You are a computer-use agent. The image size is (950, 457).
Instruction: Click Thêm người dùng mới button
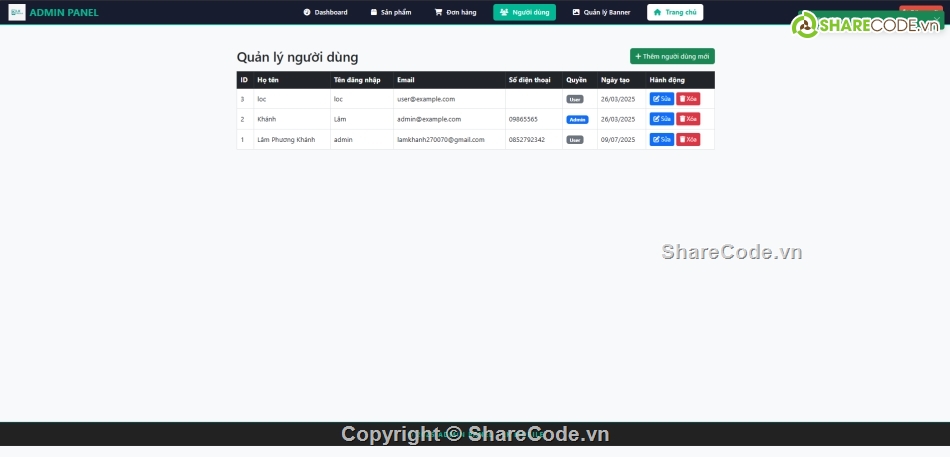(x=672, y=56)
